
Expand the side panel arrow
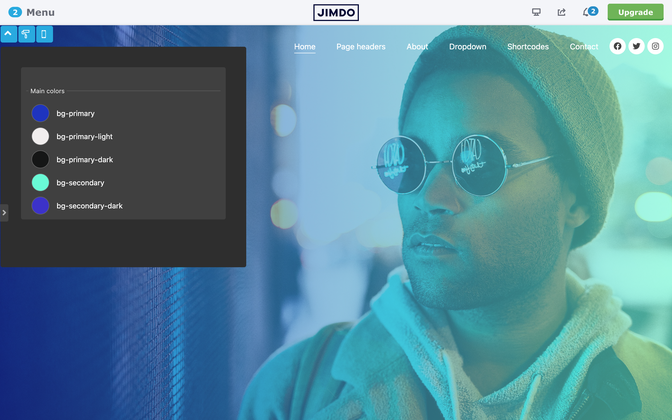[4, 213]
